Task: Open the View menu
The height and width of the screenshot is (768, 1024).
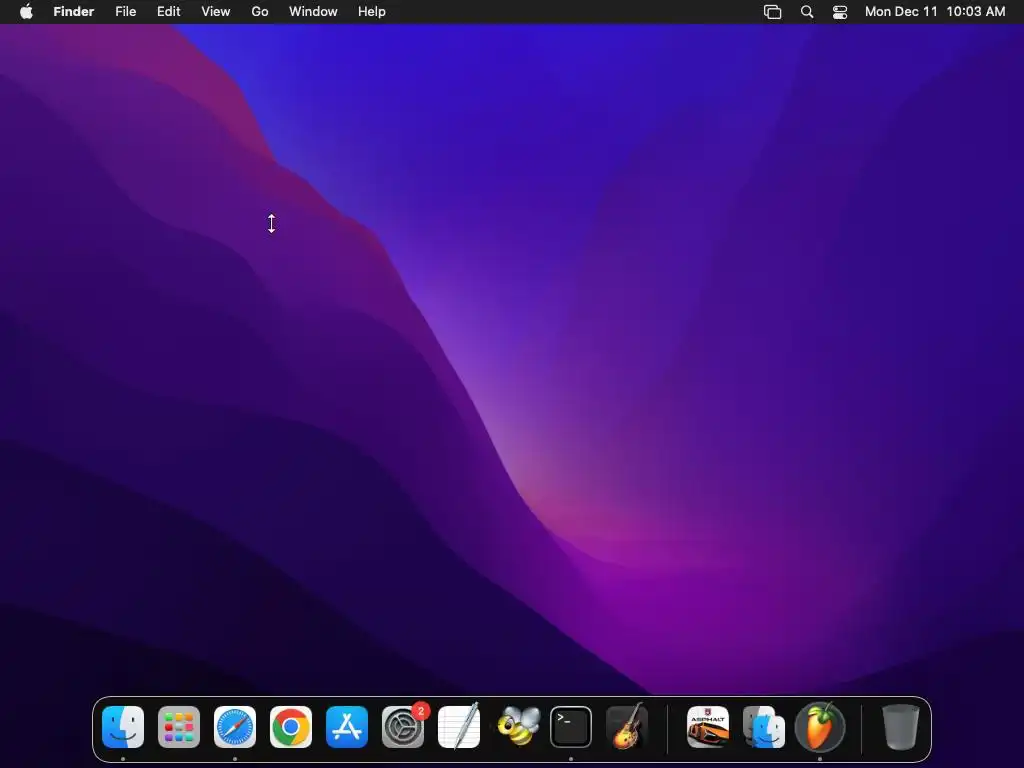Action: 216,12
